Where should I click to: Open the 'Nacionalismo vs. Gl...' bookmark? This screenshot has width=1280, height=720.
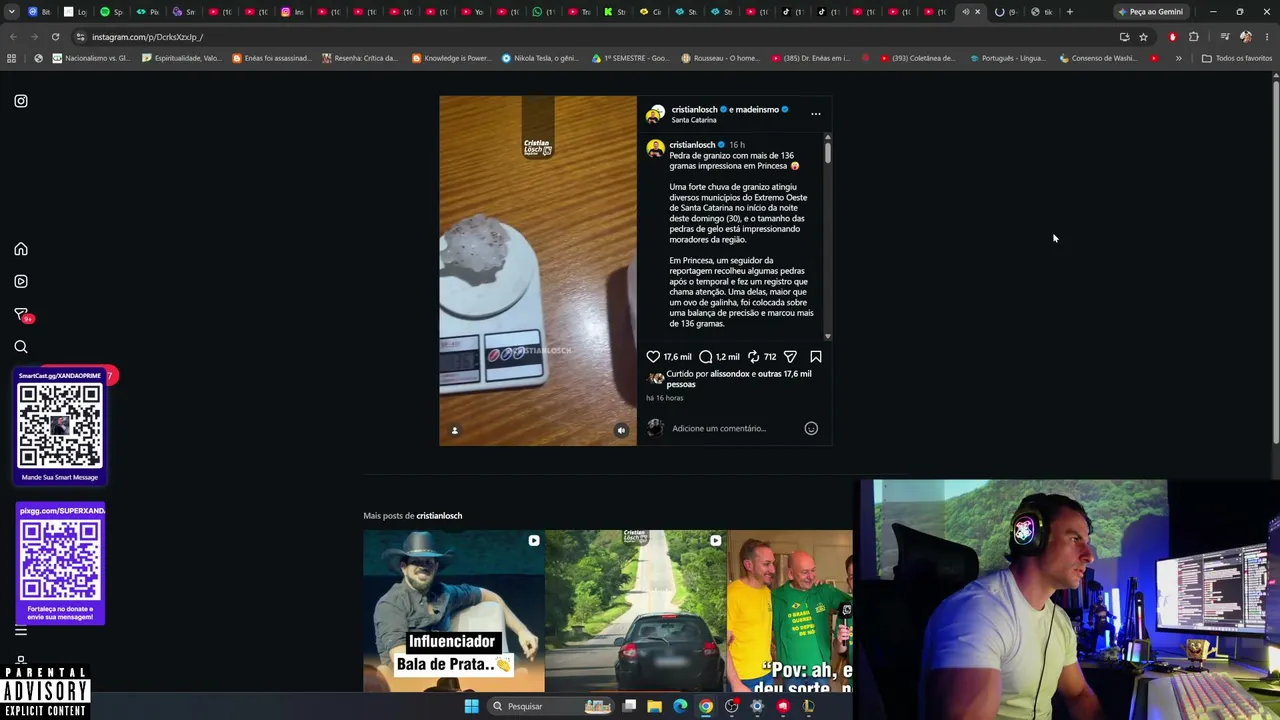click(91, 58)
